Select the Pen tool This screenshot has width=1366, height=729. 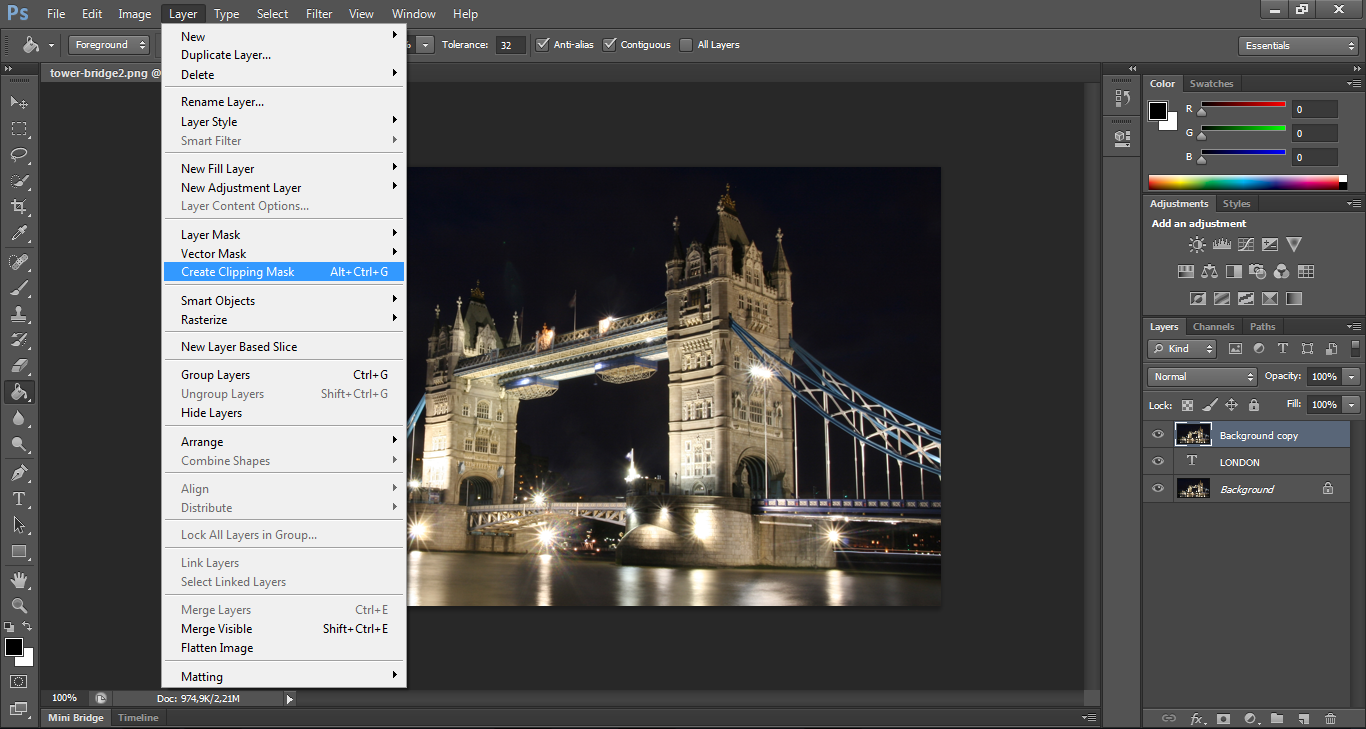click(19, 472)
